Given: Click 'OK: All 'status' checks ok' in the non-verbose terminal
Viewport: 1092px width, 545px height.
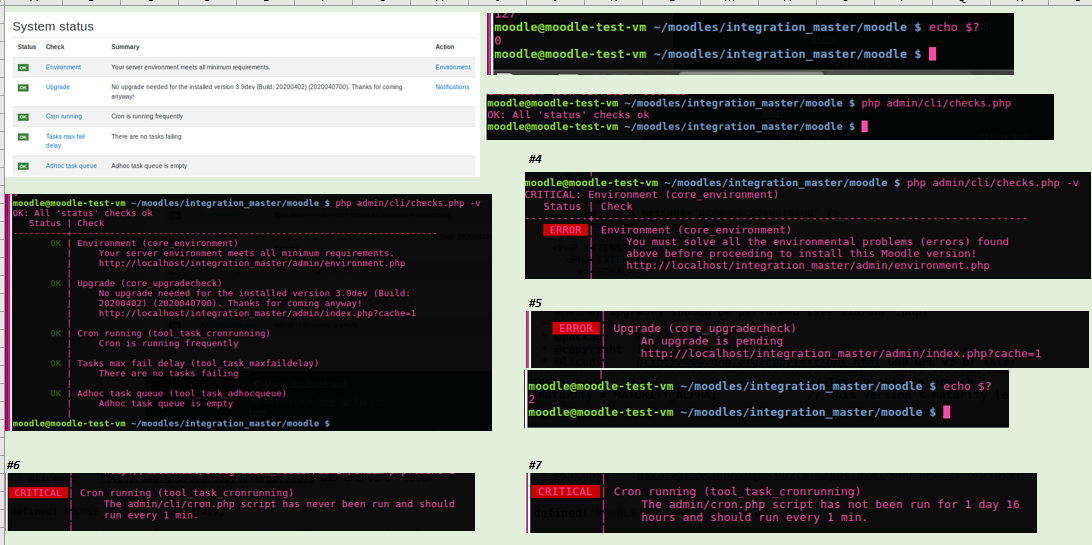Looking at the screenshot, I should (x=568, y=115).
